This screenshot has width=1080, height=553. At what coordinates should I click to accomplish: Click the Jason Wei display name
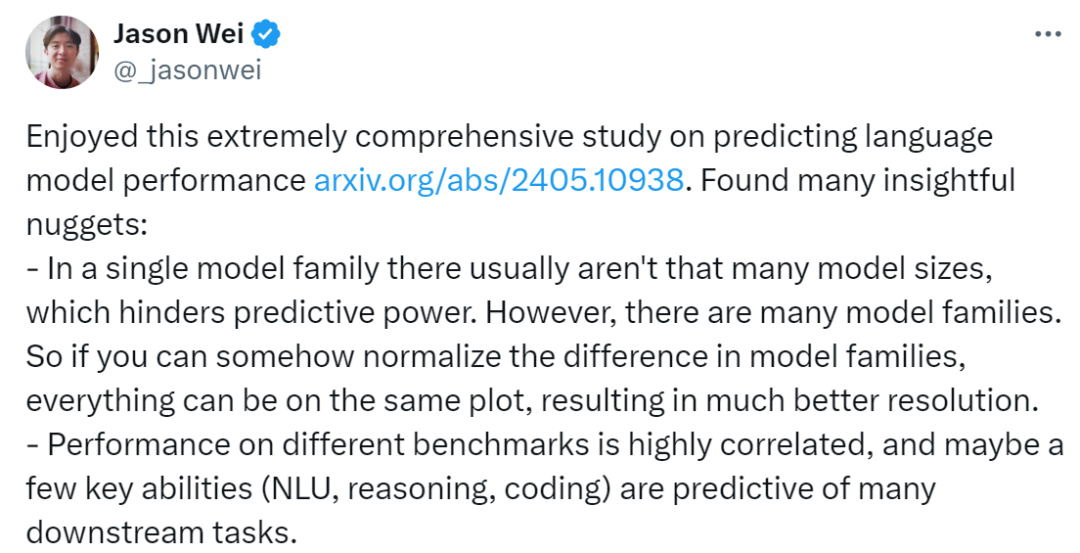tap(177, 35)
